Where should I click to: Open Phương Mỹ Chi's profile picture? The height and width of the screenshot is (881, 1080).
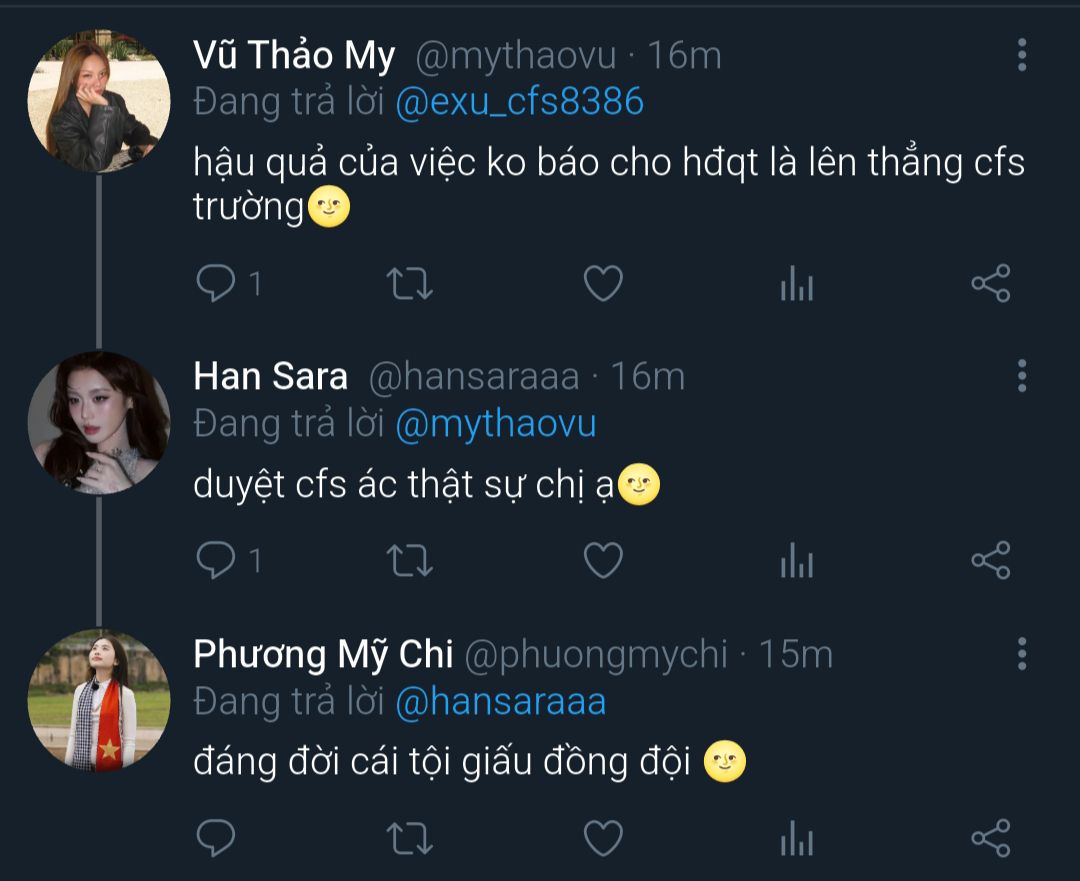[x=98, y=700]
